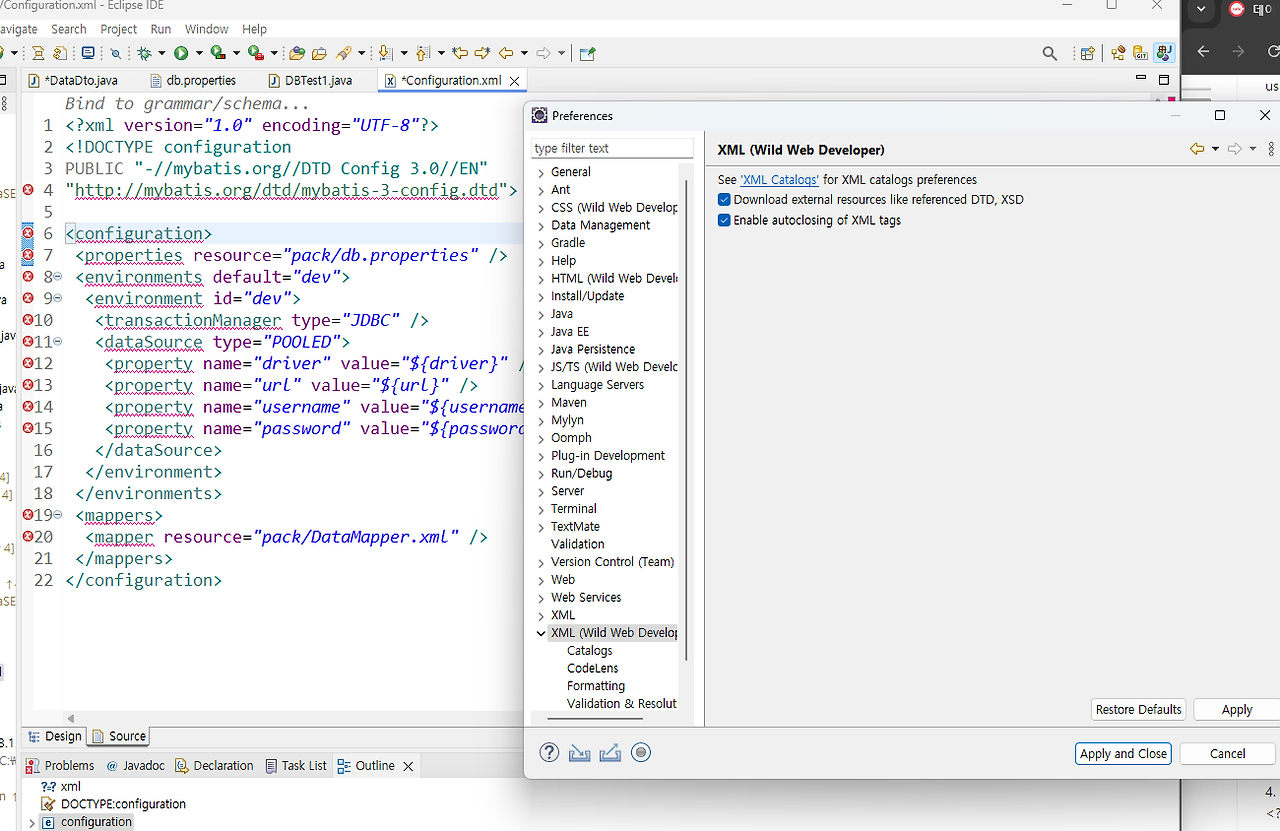Click the type filter text field
The height and width of the screenshot is (831, 1280).
click(x=612, y=148)
